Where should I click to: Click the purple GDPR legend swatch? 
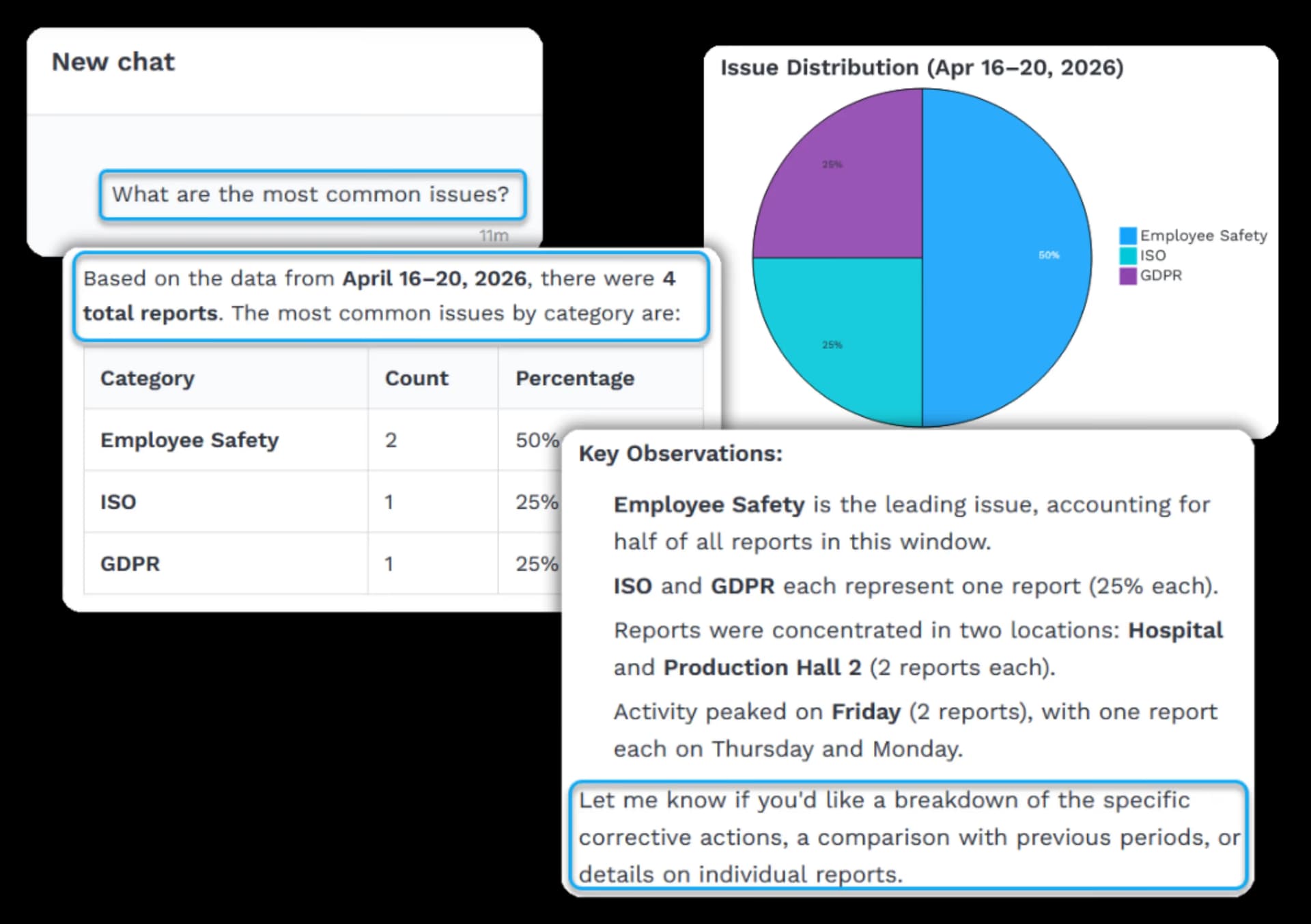coord(1128,276)
